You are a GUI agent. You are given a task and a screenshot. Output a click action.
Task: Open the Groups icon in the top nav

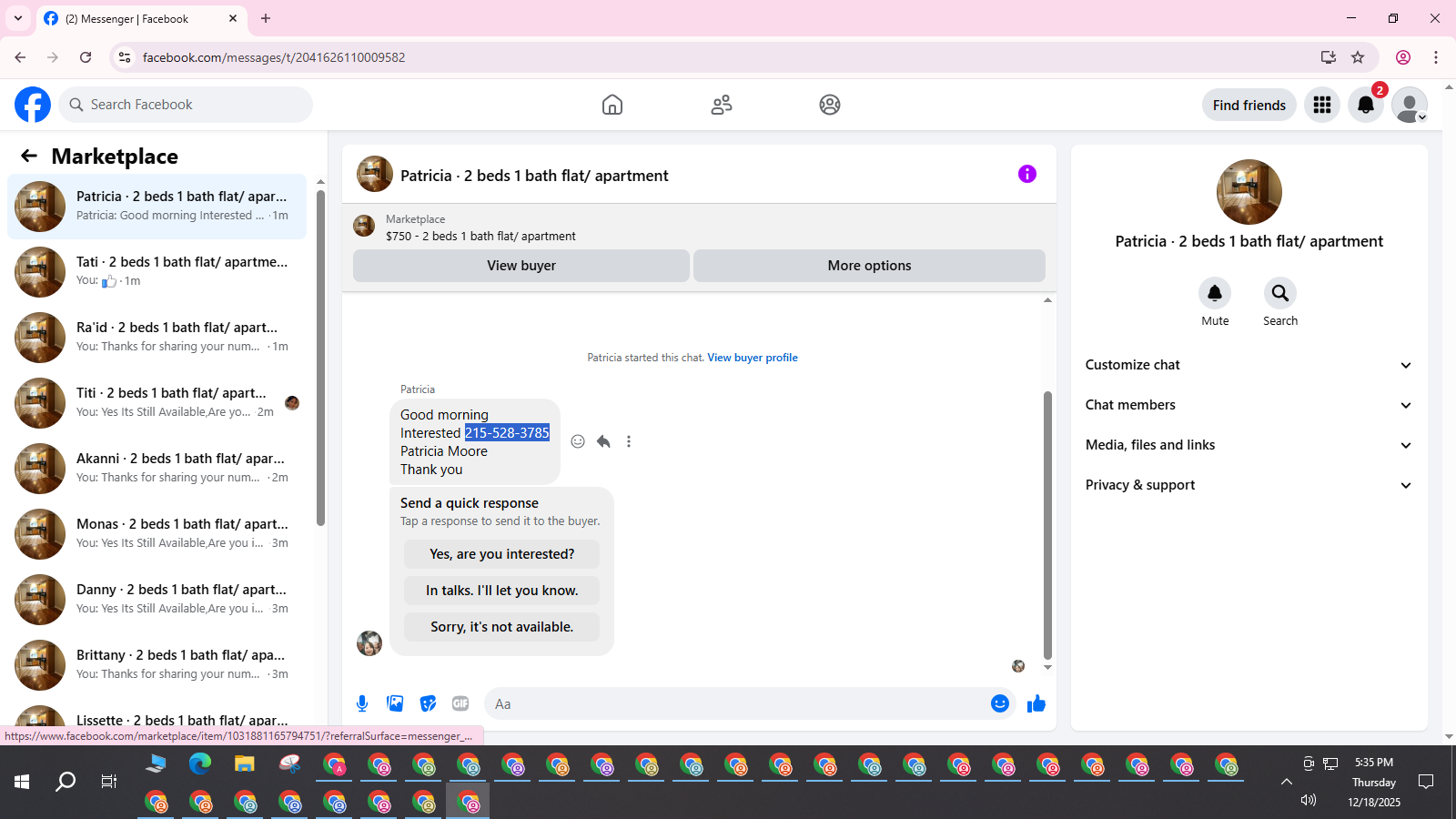[x=830, y=105]
